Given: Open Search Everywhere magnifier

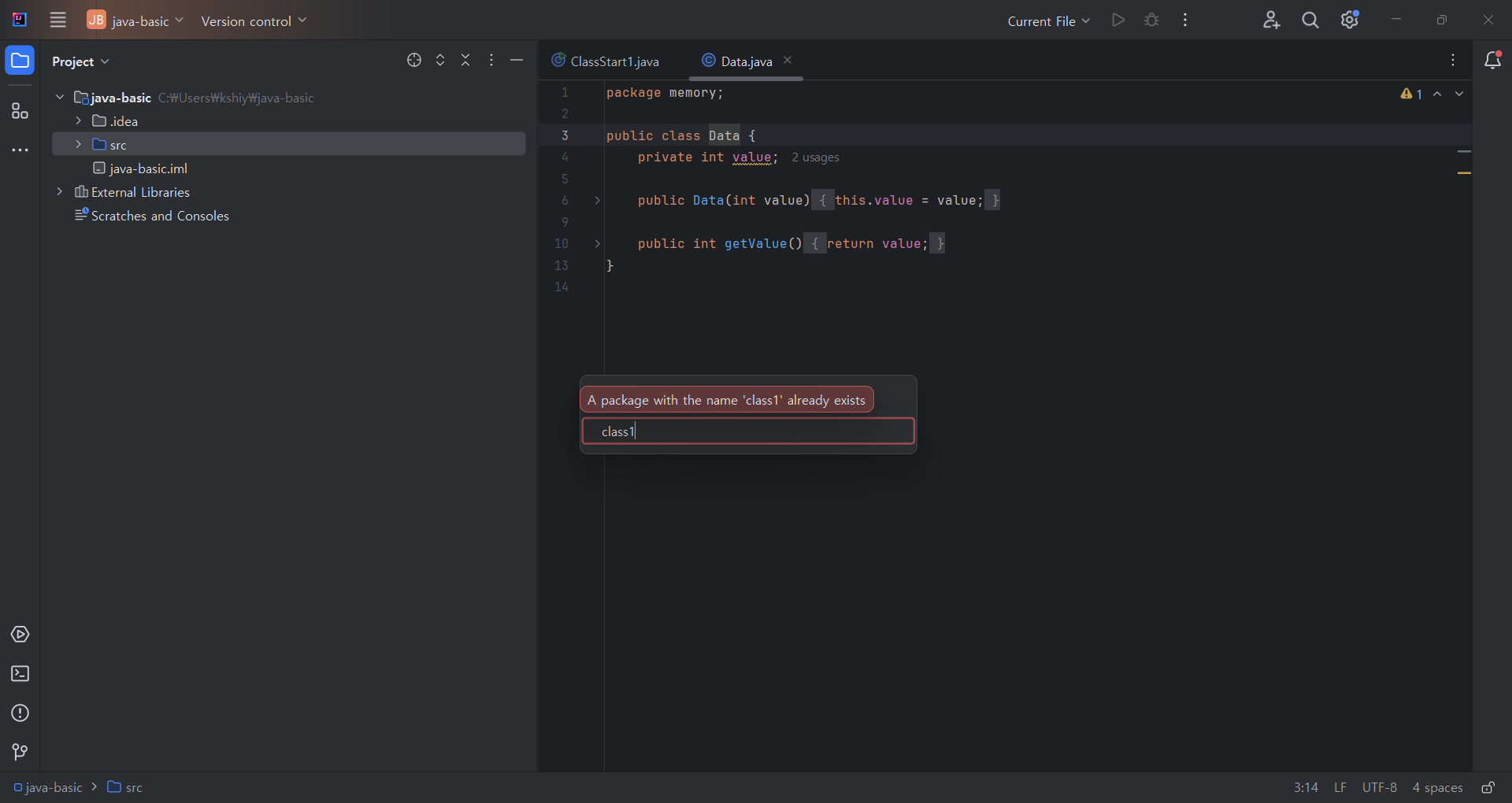Looking at the screenshot, I should 1310,20.
